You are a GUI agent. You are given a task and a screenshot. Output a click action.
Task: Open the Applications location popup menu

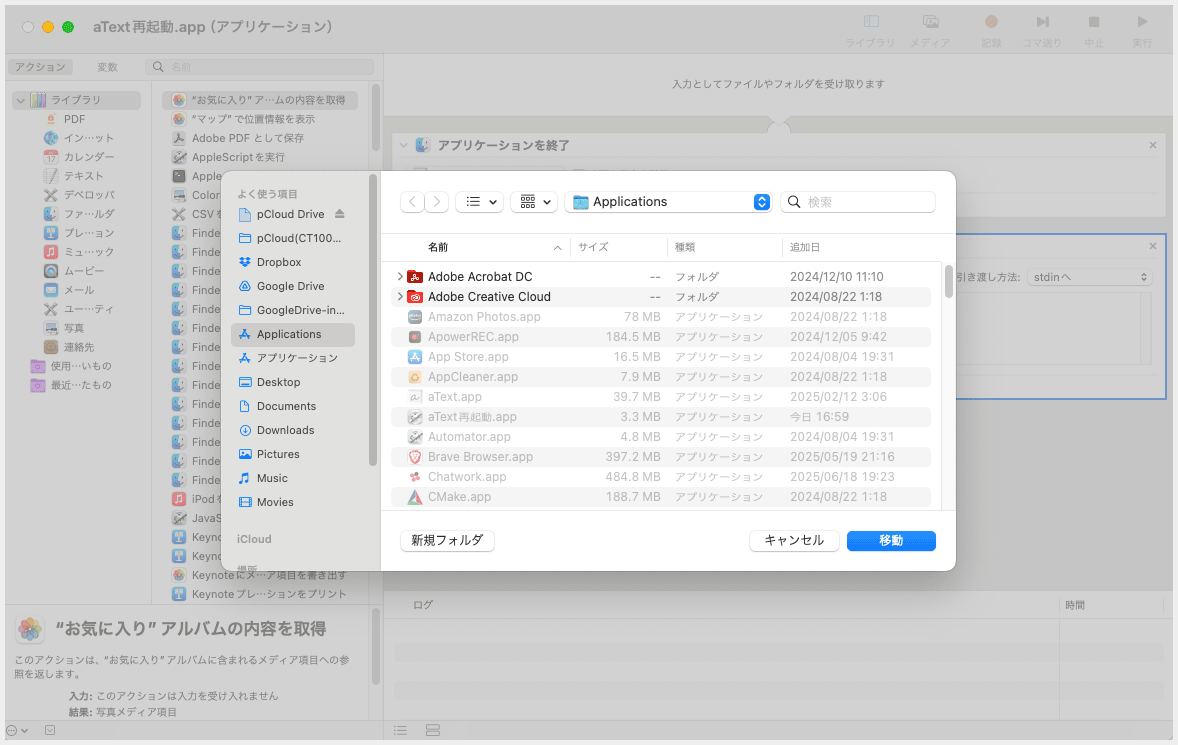667,202
